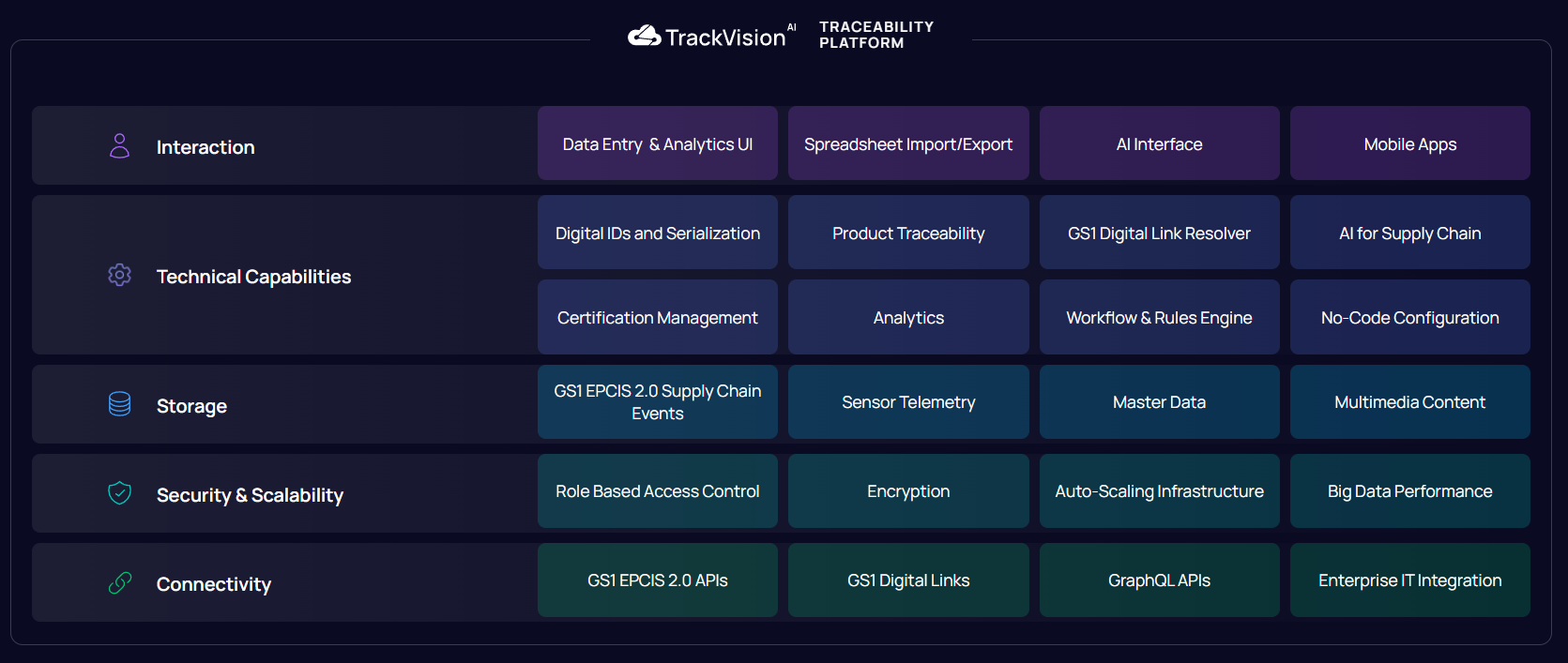Select the Spreadsheet Import/Export tile
This screenshot has width=1568, height=663.
click(907, 143)
